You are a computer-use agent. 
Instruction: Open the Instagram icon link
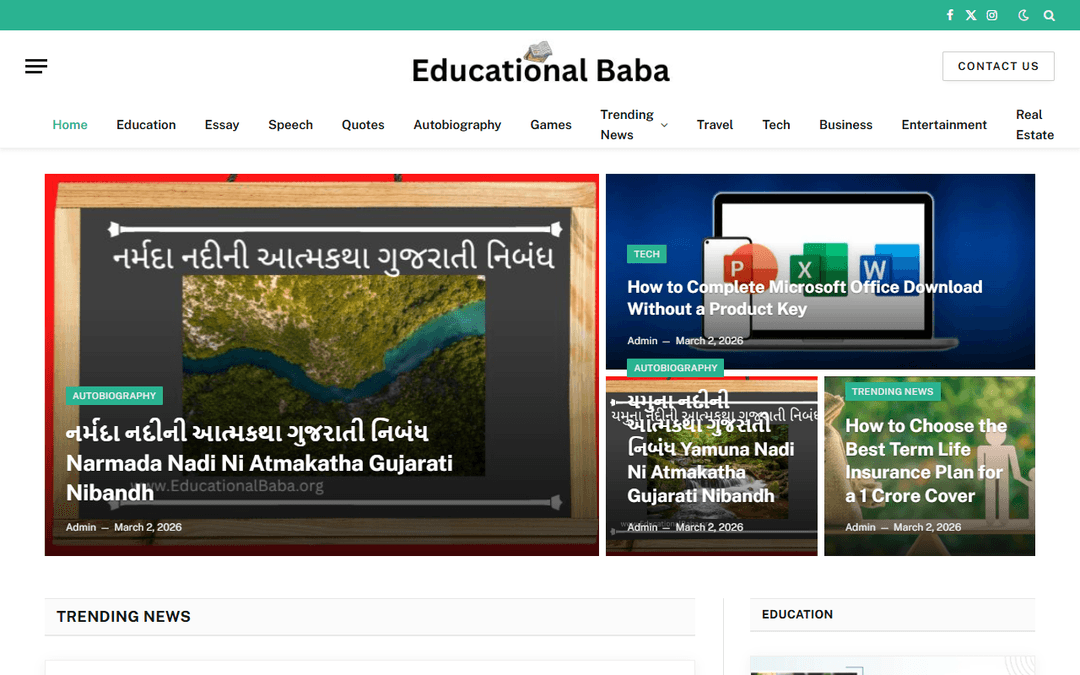[x=992, y=15]
